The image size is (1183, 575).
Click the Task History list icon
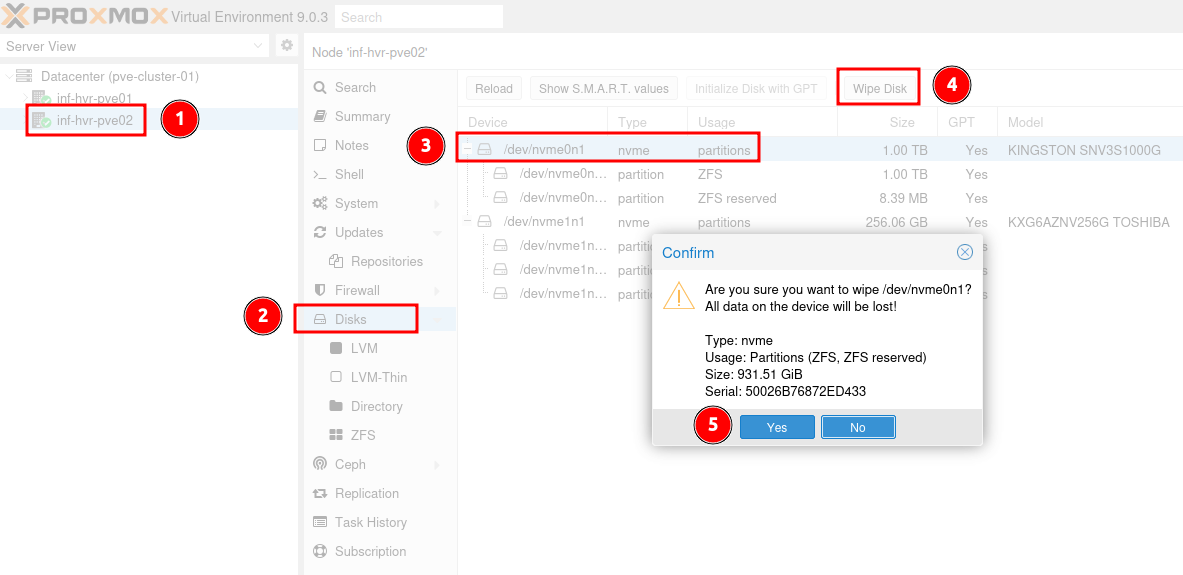pos(320,522)
